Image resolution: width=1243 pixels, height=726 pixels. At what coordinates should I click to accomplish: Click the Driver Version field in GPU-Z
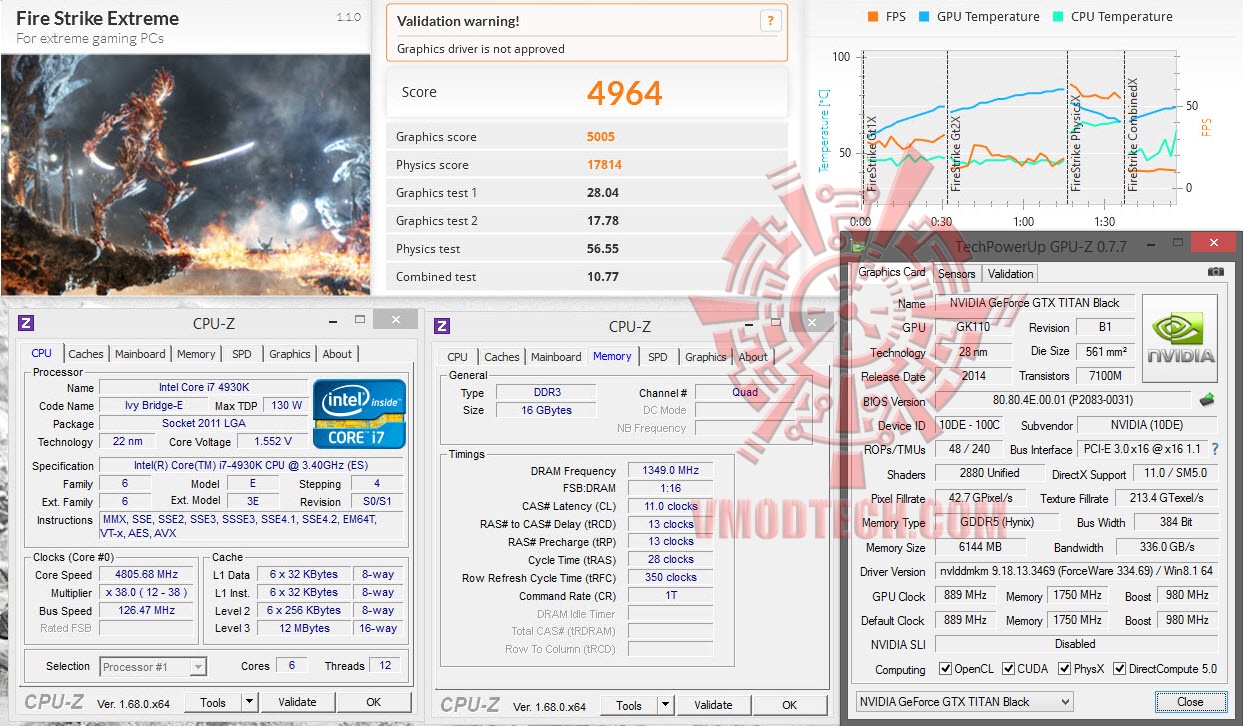point(1077,572)
